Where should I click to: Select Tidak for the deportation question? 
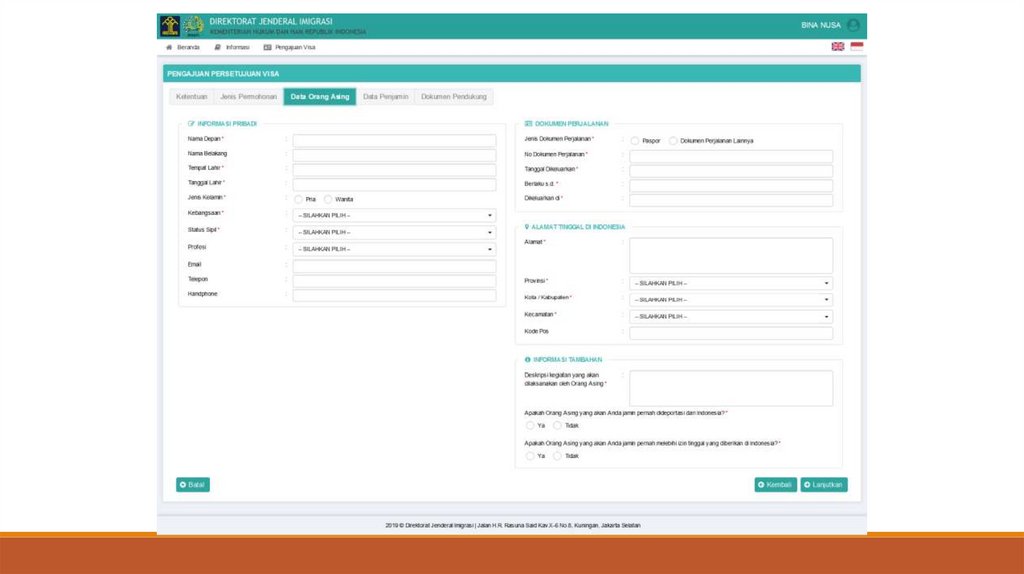pos(557,425)
